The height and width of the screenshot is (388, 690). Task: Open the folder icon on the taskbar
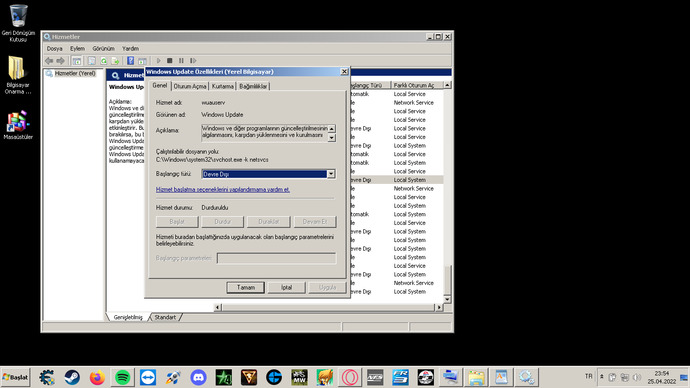click(x=476, y=377)
